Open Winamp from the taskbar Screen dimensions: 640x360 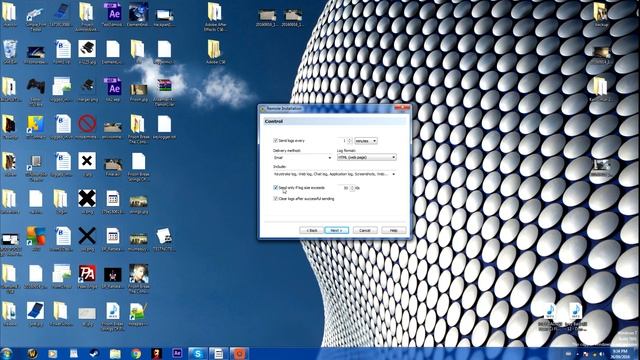32,353
